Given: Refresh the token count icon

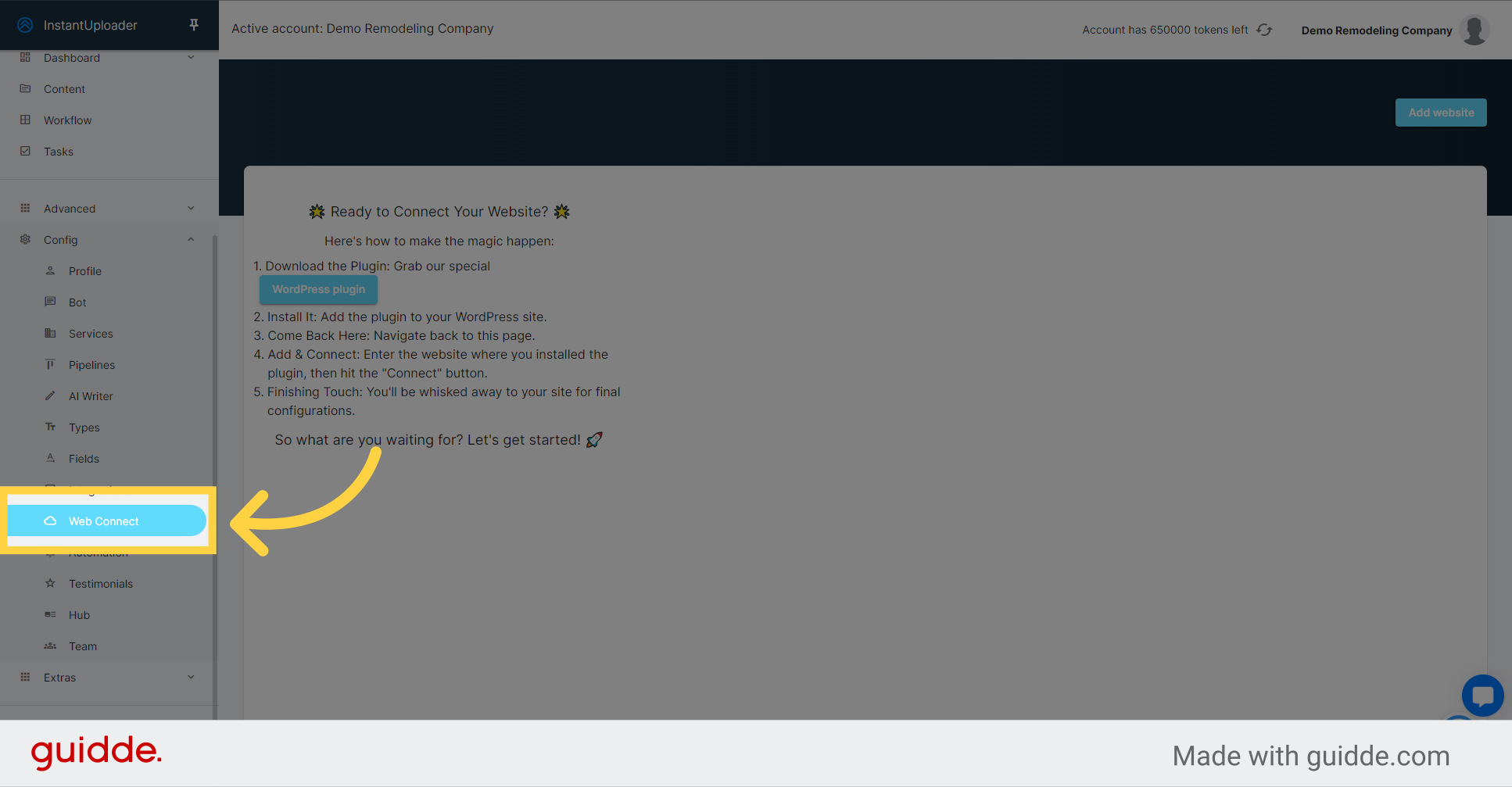Looking at the screenshot, I should pyautogui.click(x=1264, y=30).
